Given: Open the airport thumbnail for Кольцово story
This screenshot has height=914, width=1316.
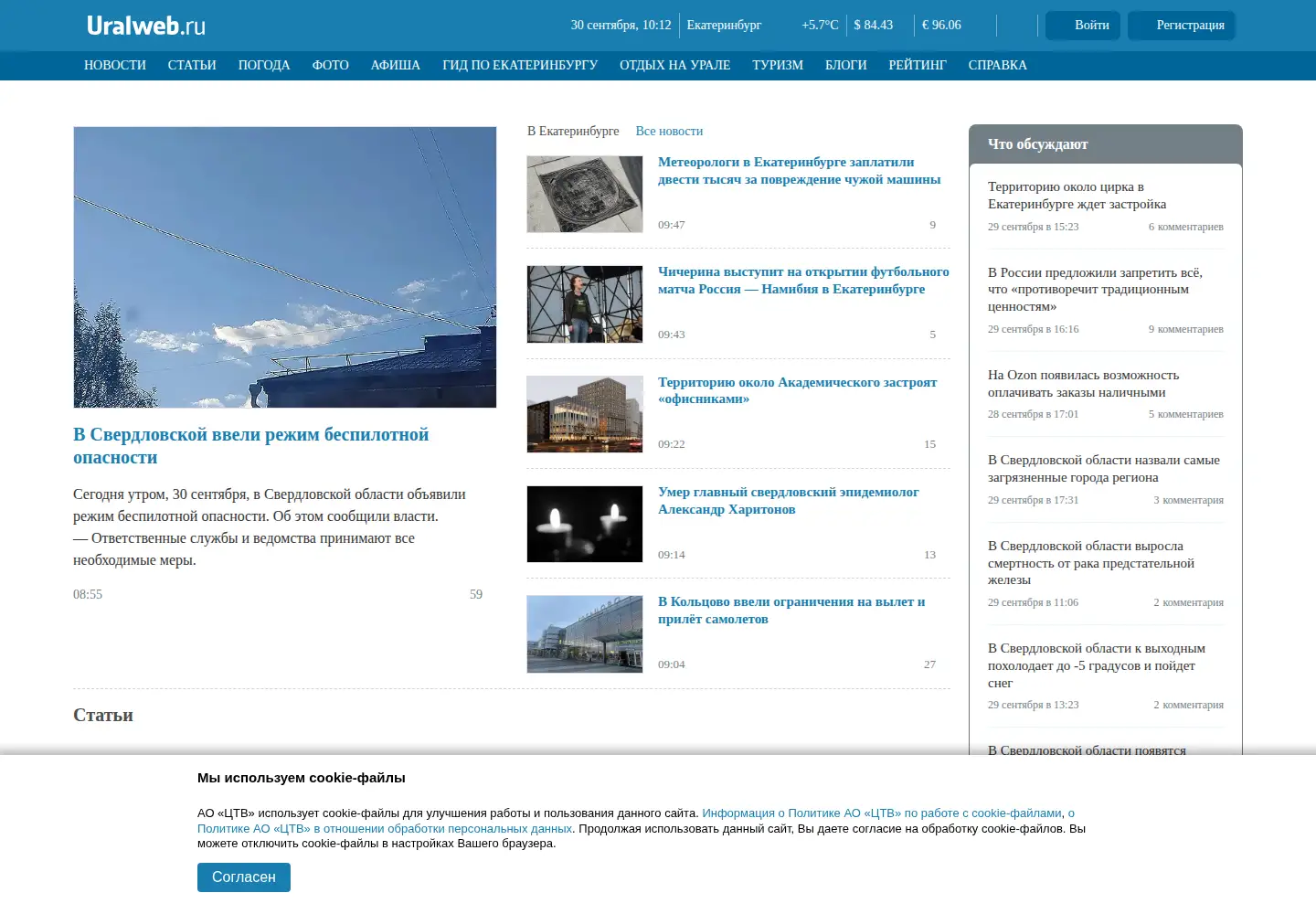Looking at the screenshot, I should tap(585, 634).
